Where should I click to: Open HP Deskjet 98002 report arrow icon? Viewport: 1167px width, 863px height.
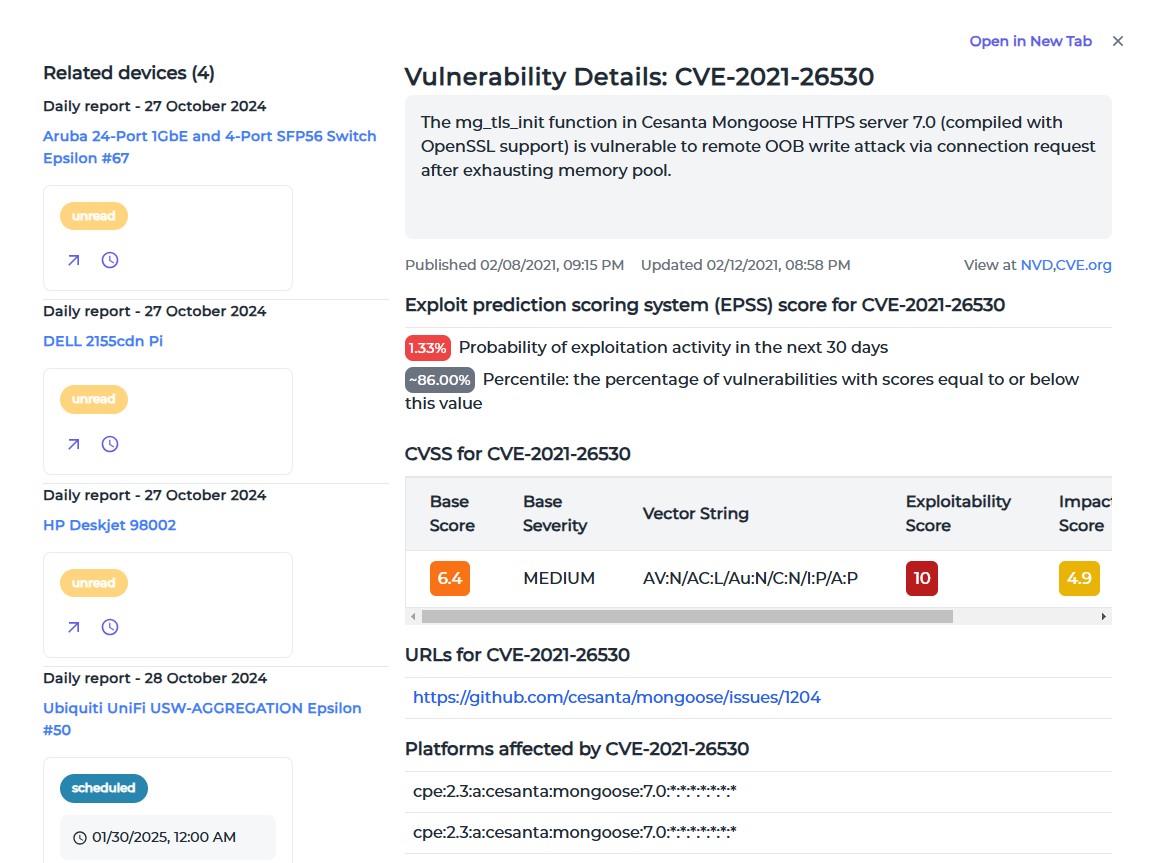click(x=73, y=627)
